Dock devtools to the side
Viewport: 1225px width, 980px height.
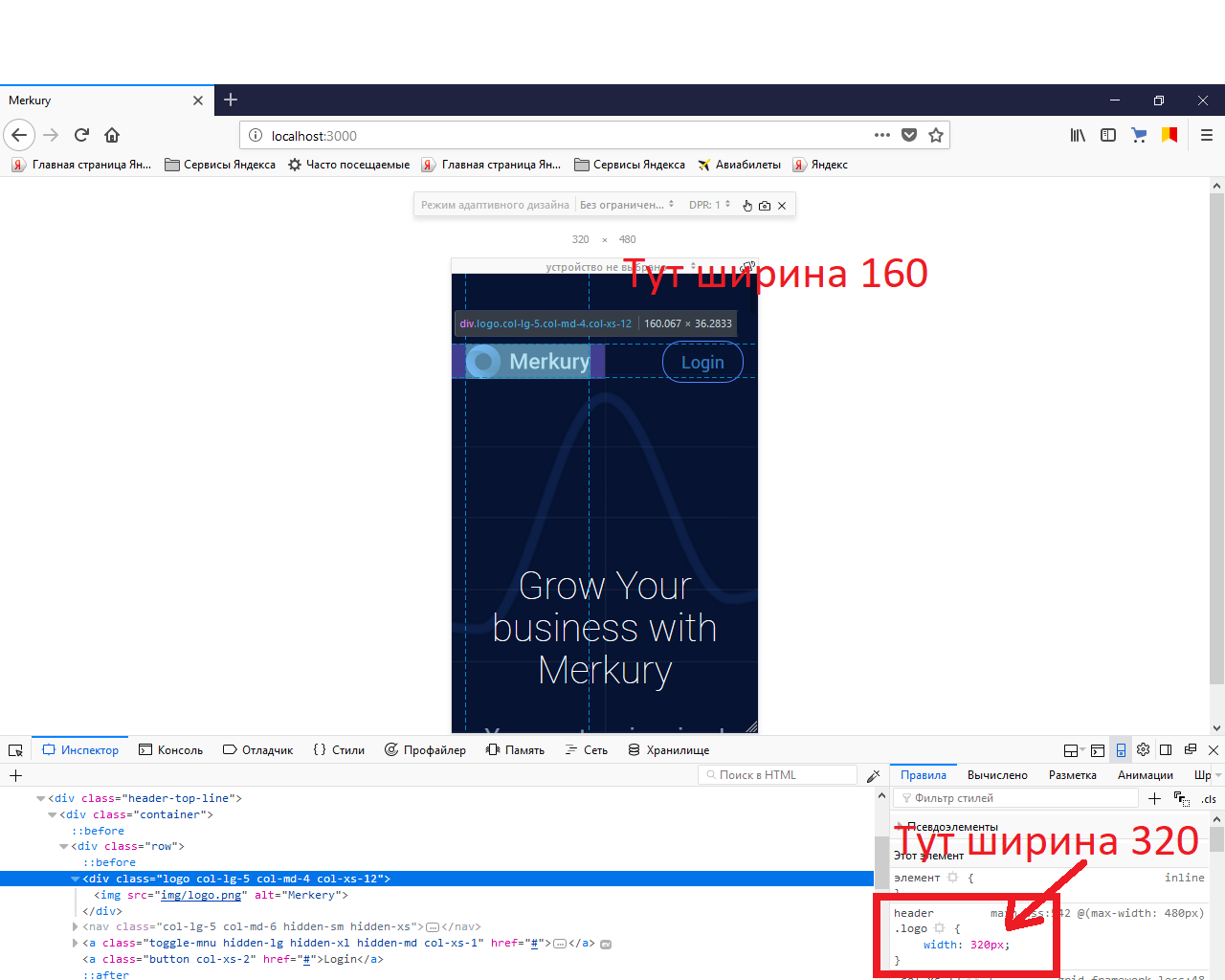[x=1166, y=750]
